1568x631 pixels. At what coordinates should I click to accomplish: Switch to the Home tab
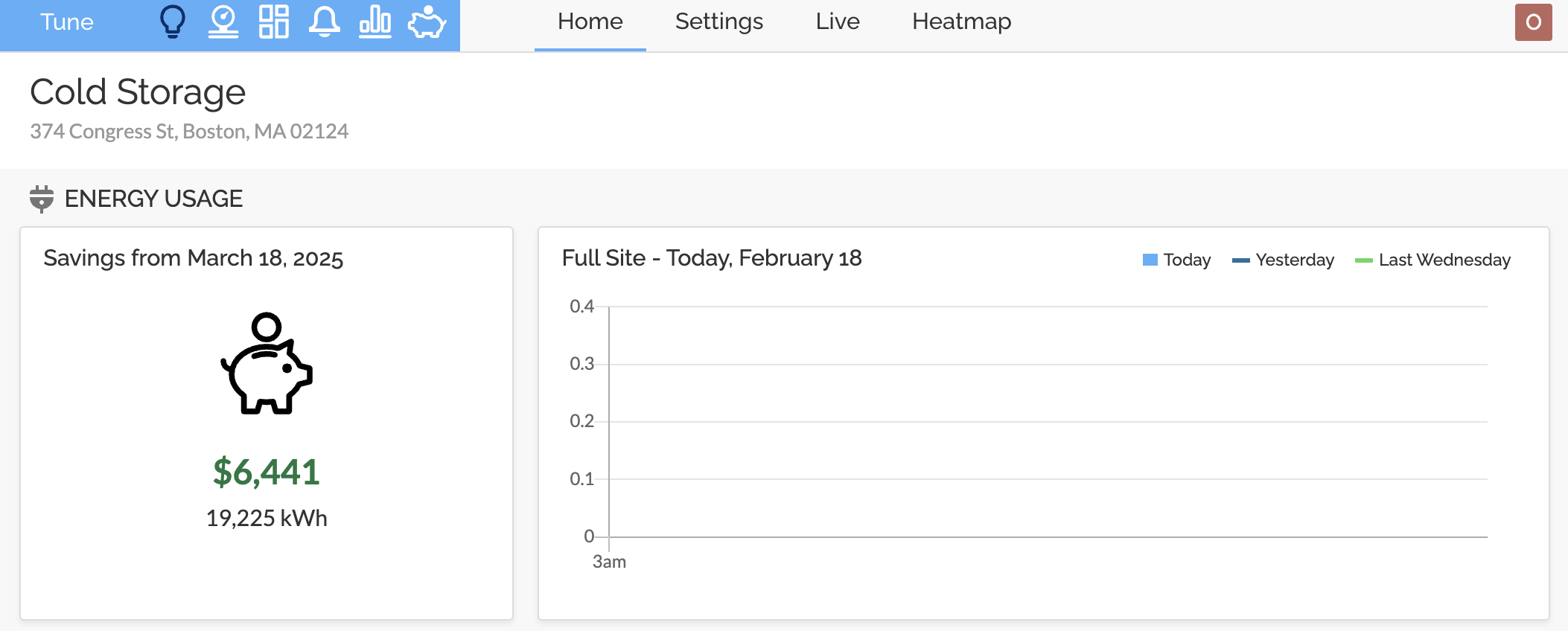point(590,22)
